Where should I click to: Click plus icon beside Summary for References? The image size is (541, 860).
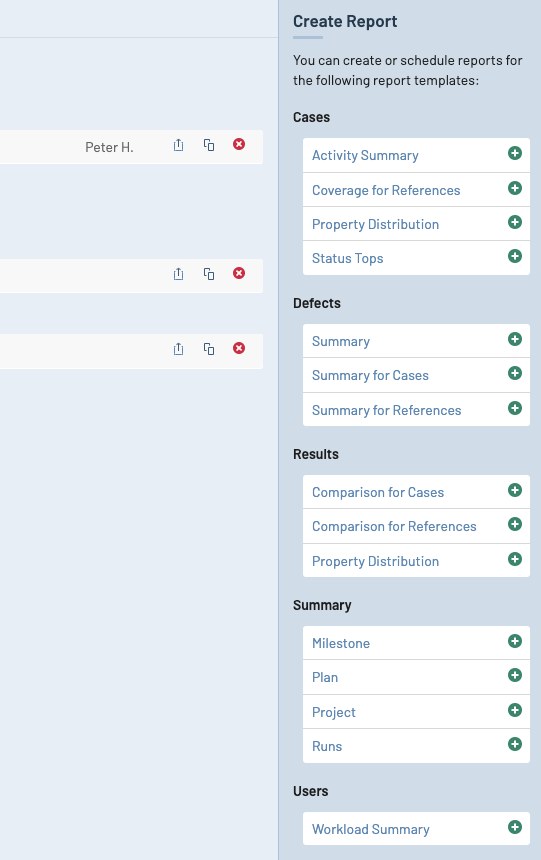(x=515, y=408)
